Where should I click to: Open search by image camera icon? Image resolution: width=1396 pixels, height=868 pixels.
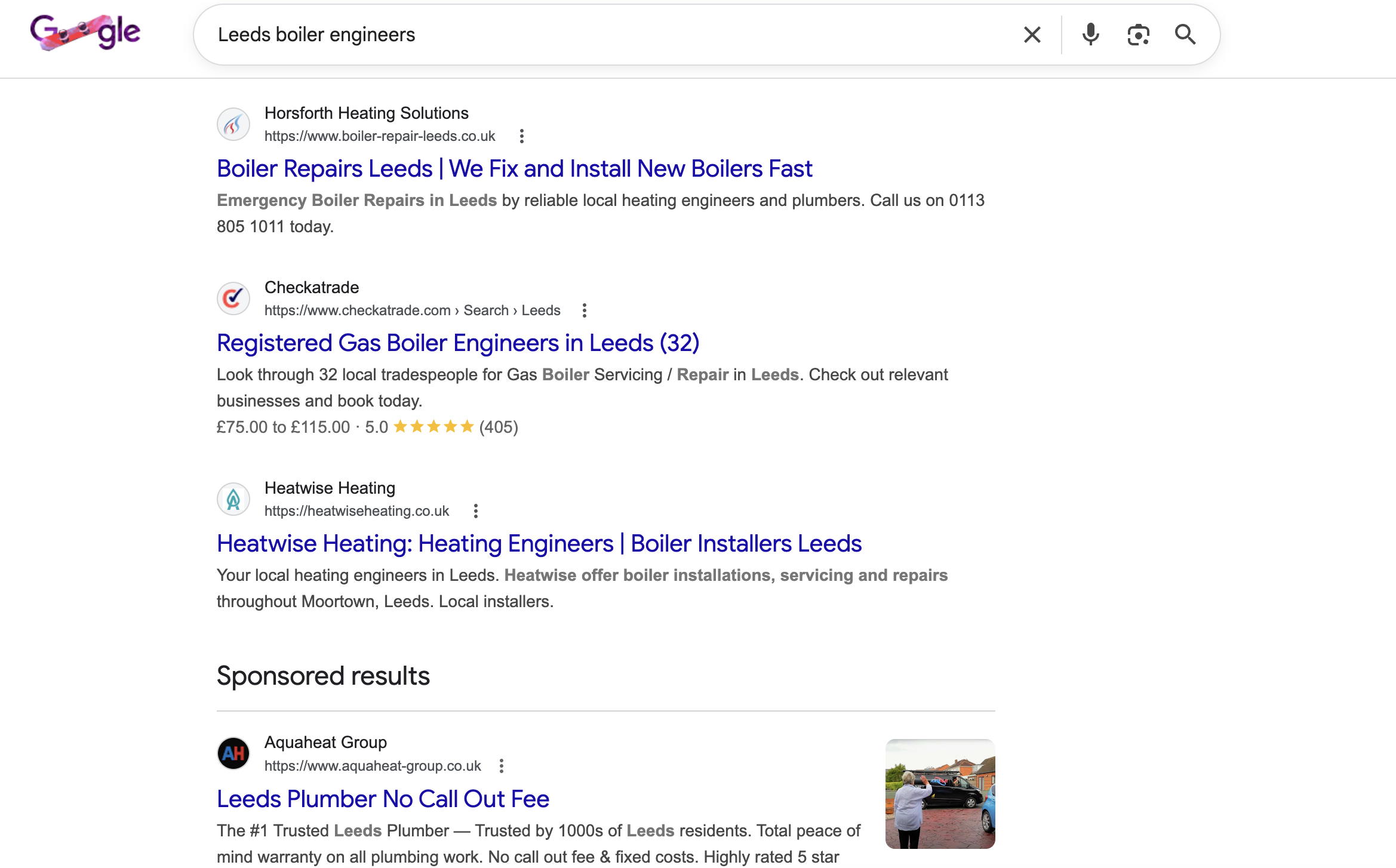(x=1138, y=35)
